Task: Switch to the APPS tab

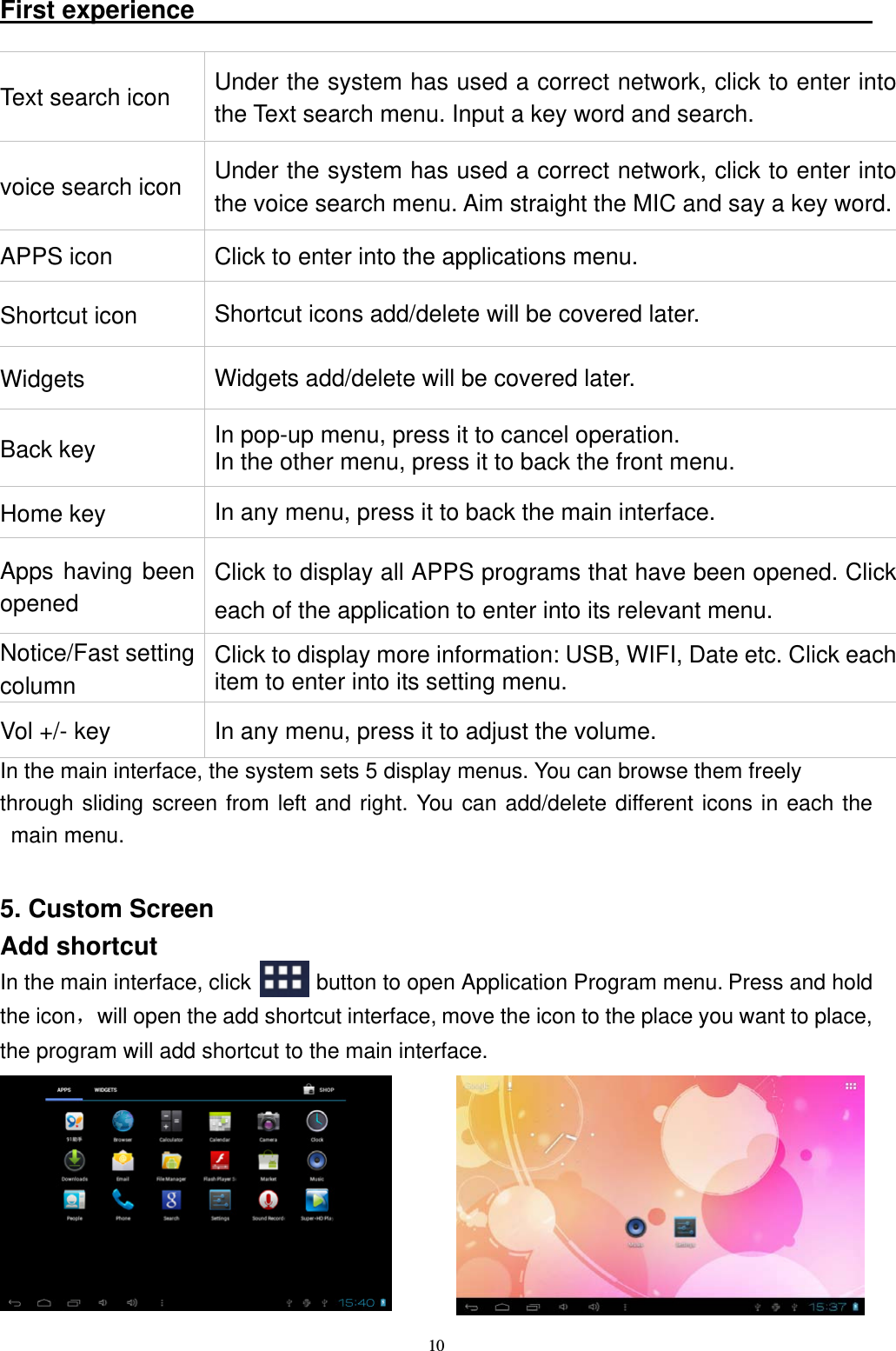Action: pos(64,1089)
